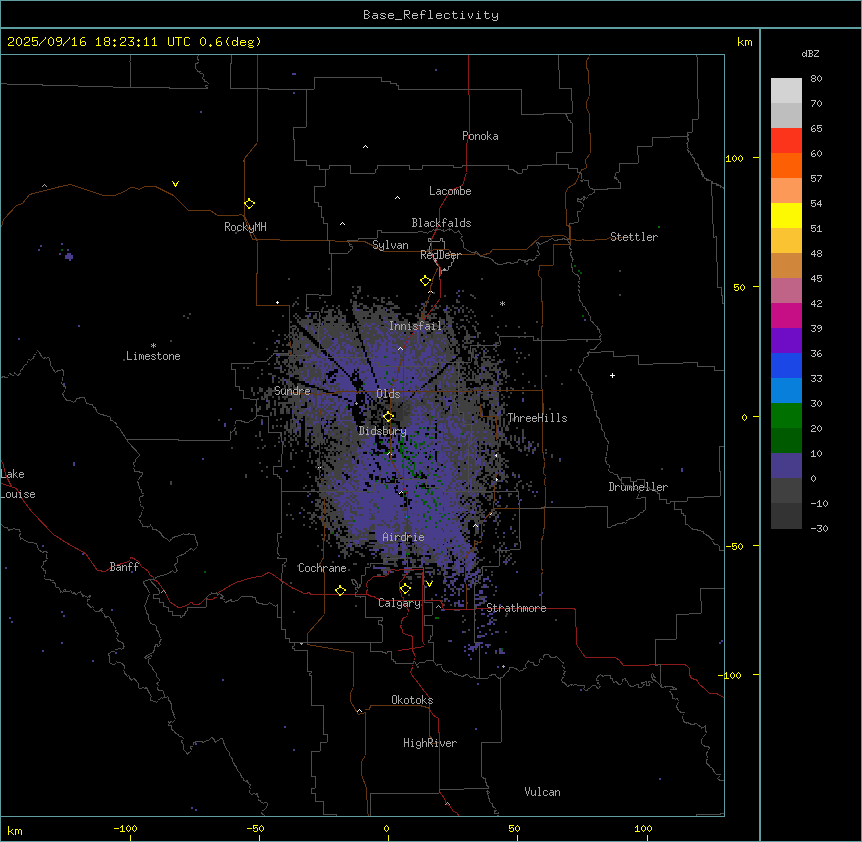Click the yellow V marker in the upper-left map area

tap(175, 184)
